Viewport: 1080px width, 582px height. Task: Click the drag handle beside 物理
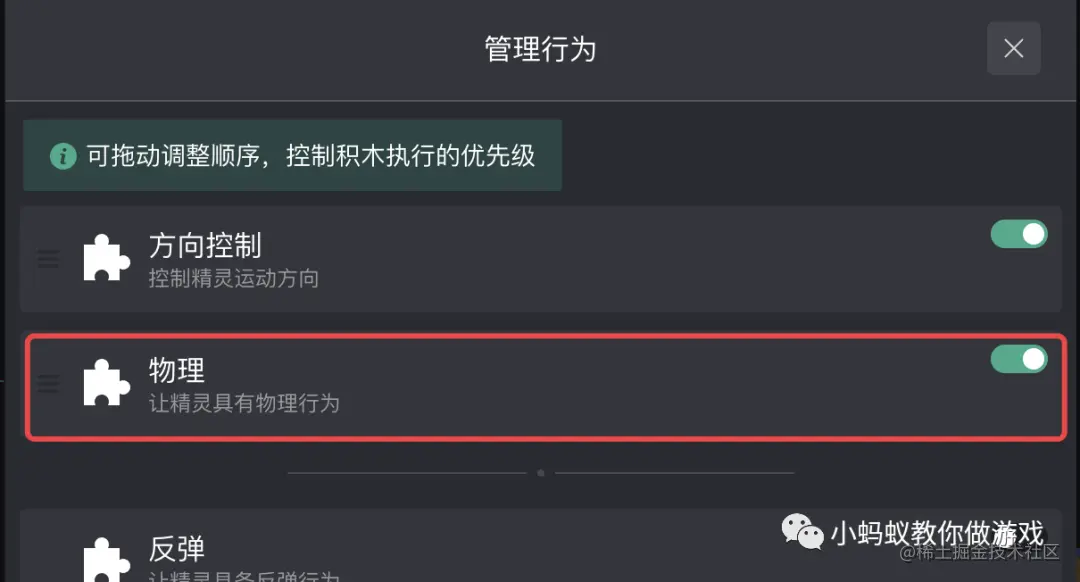point(48,383)
